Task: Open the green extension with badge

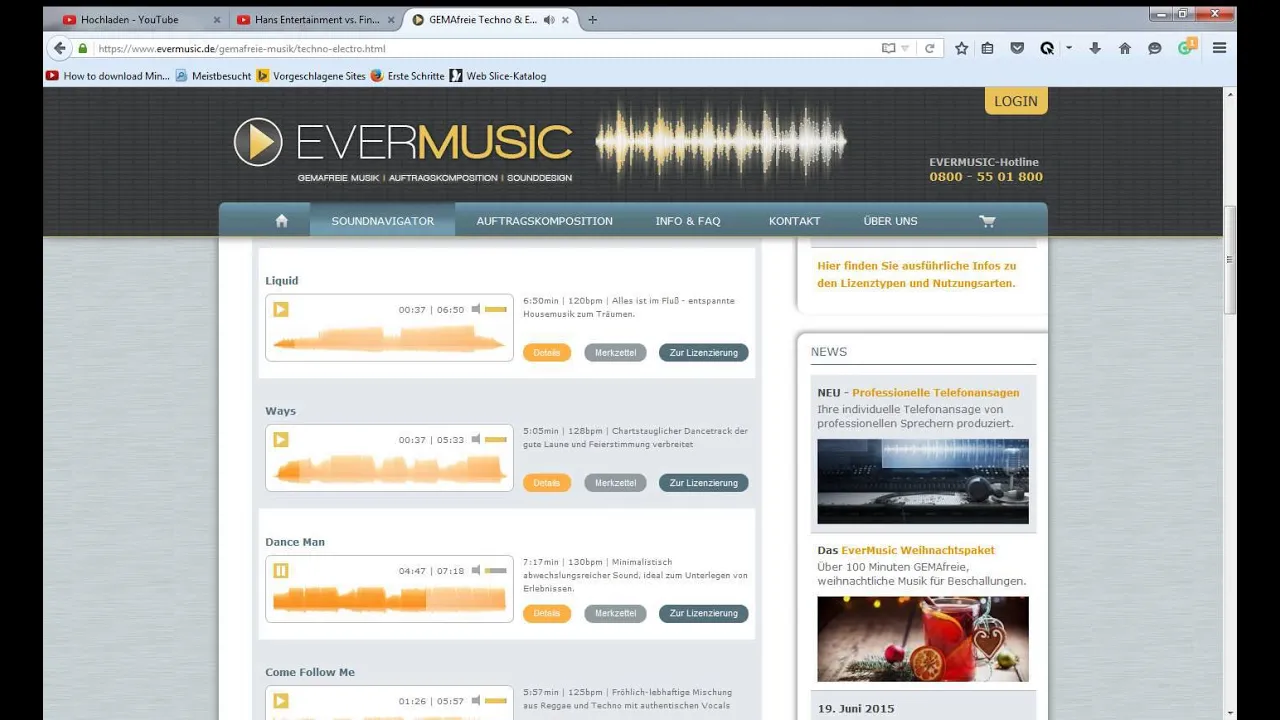Action: (1186, 47)
